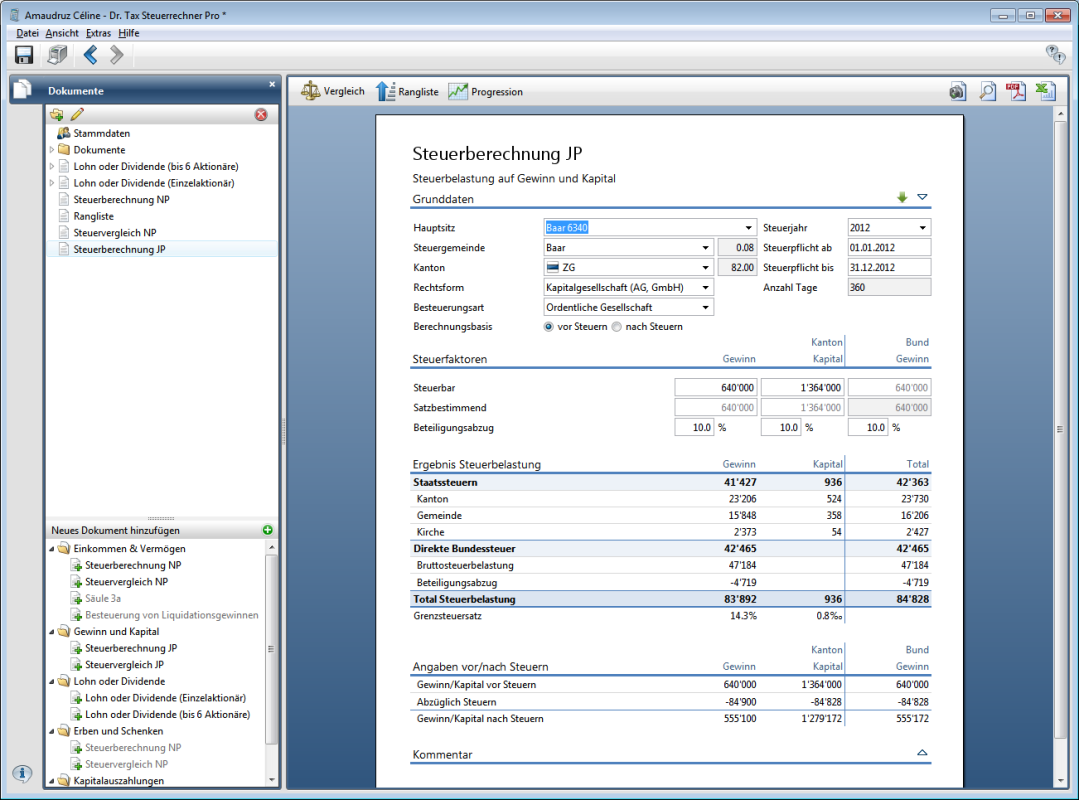Export document as PDF icon
The height and width of the screenshot is (800, 1079).
coord(1016,91)
